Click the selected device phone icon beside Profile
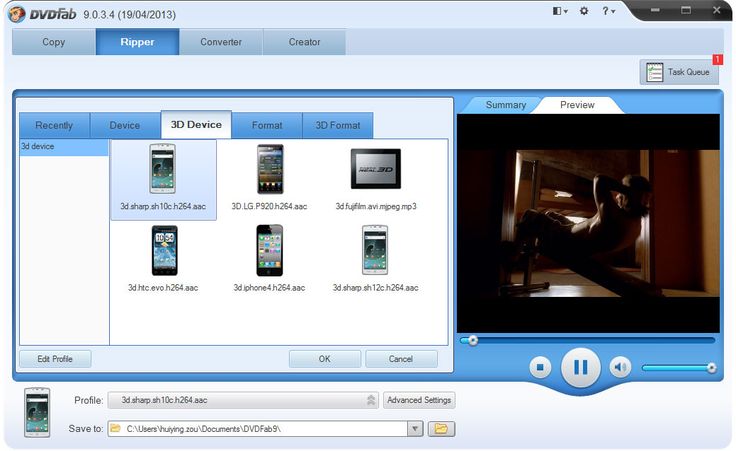 pyautogui.click(x=37, y=413)
